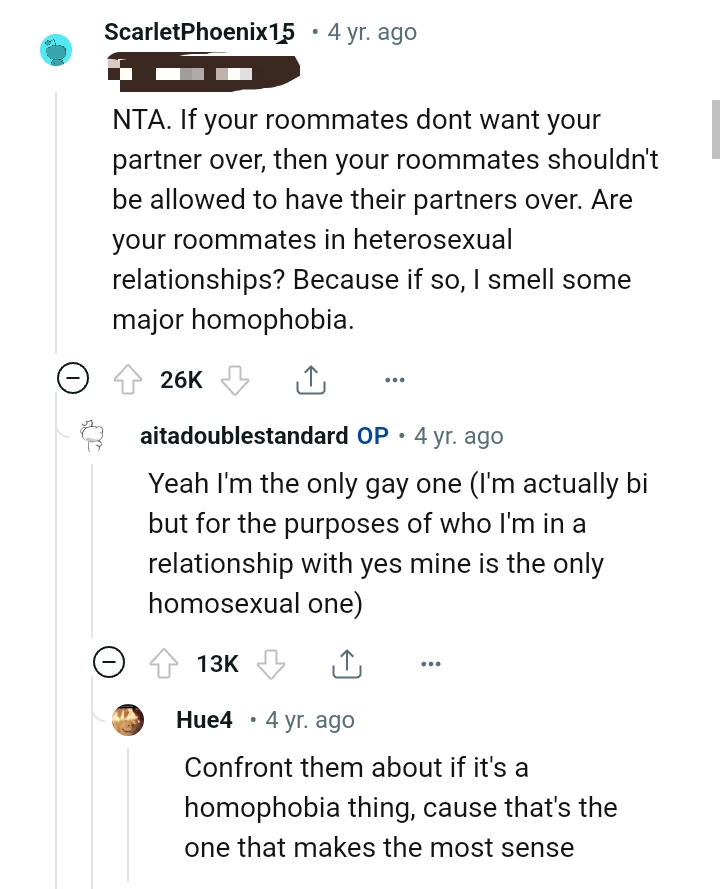Open more options for ScarletPhoenix15's comment
Viewport: 720px width, 889px height.
point(394,378)
